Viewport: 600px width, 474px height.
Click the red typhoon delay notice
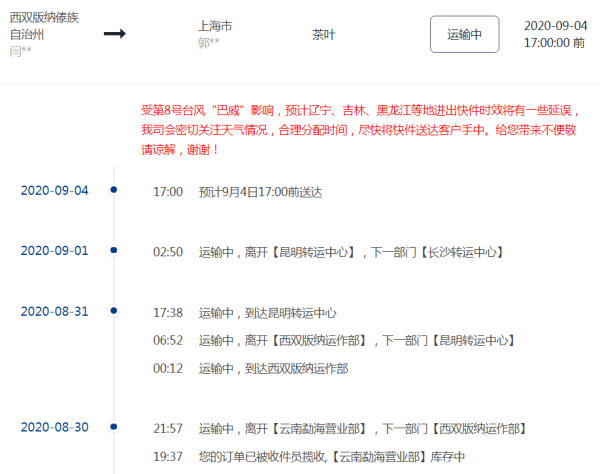(x=360, y=130)
